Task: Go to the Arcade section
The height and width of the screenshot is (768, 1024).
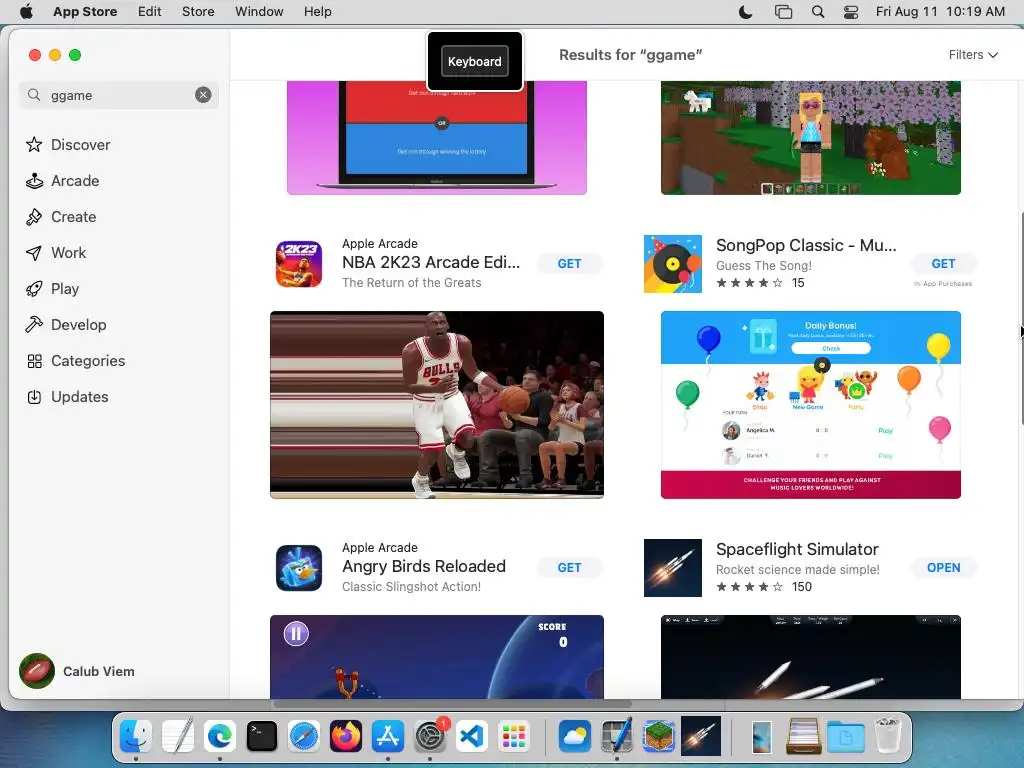Action: [63, 181]
